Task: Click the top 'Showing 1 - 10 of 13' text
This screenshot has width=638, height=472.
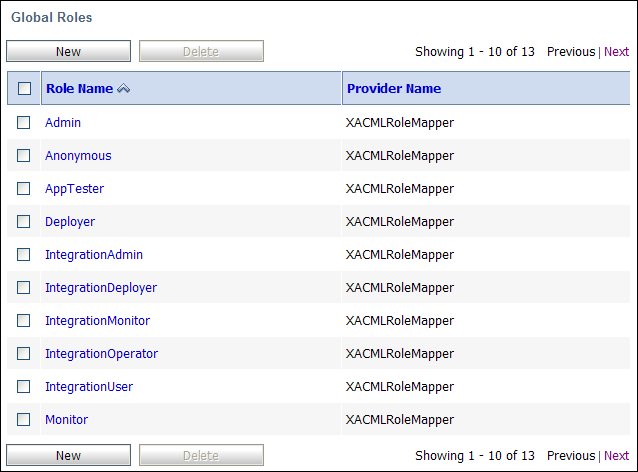Action: (x=475, y=52)
